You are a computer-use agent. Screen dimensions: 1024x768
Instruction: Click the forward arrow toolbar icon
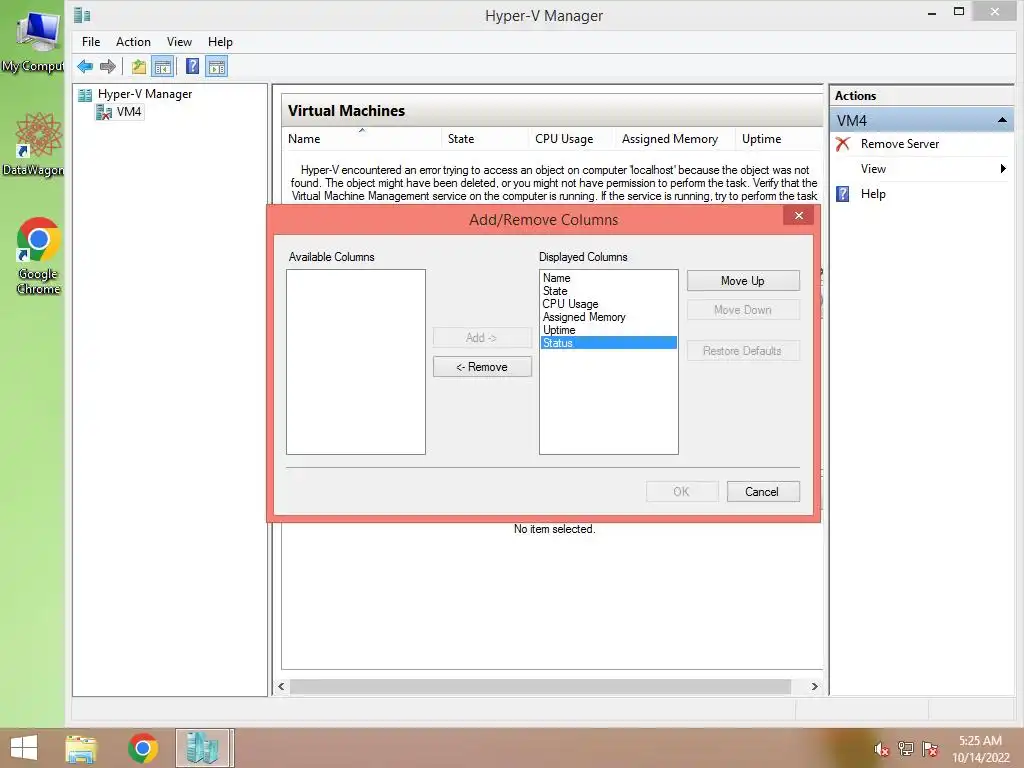[108, 66]
